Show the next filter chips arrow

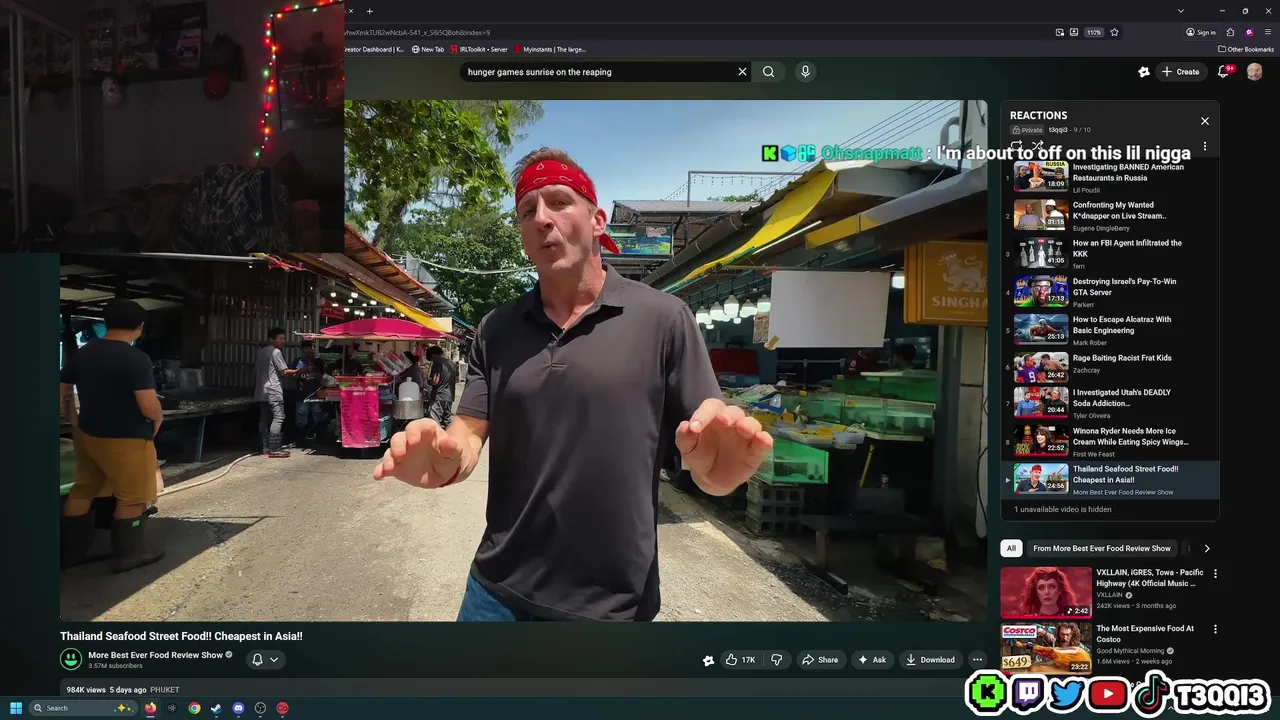pos(1206,548)
